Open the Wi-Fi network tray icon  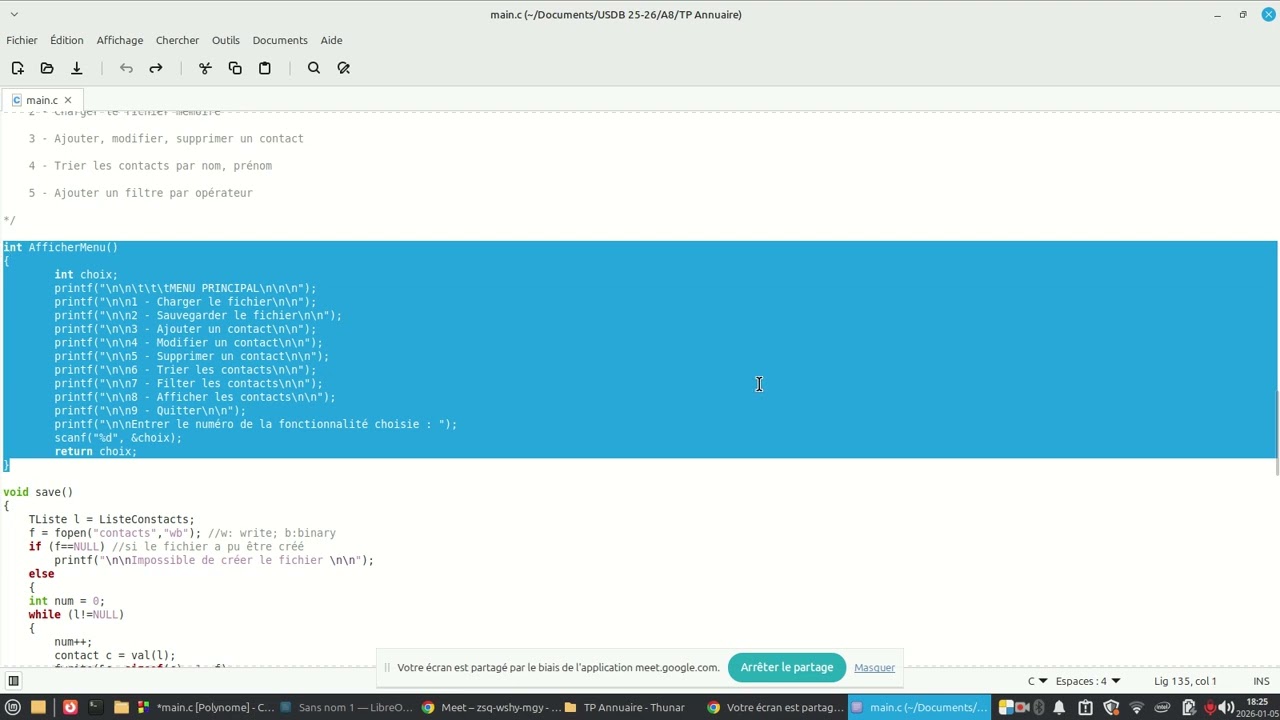(x=1137, y=707)
